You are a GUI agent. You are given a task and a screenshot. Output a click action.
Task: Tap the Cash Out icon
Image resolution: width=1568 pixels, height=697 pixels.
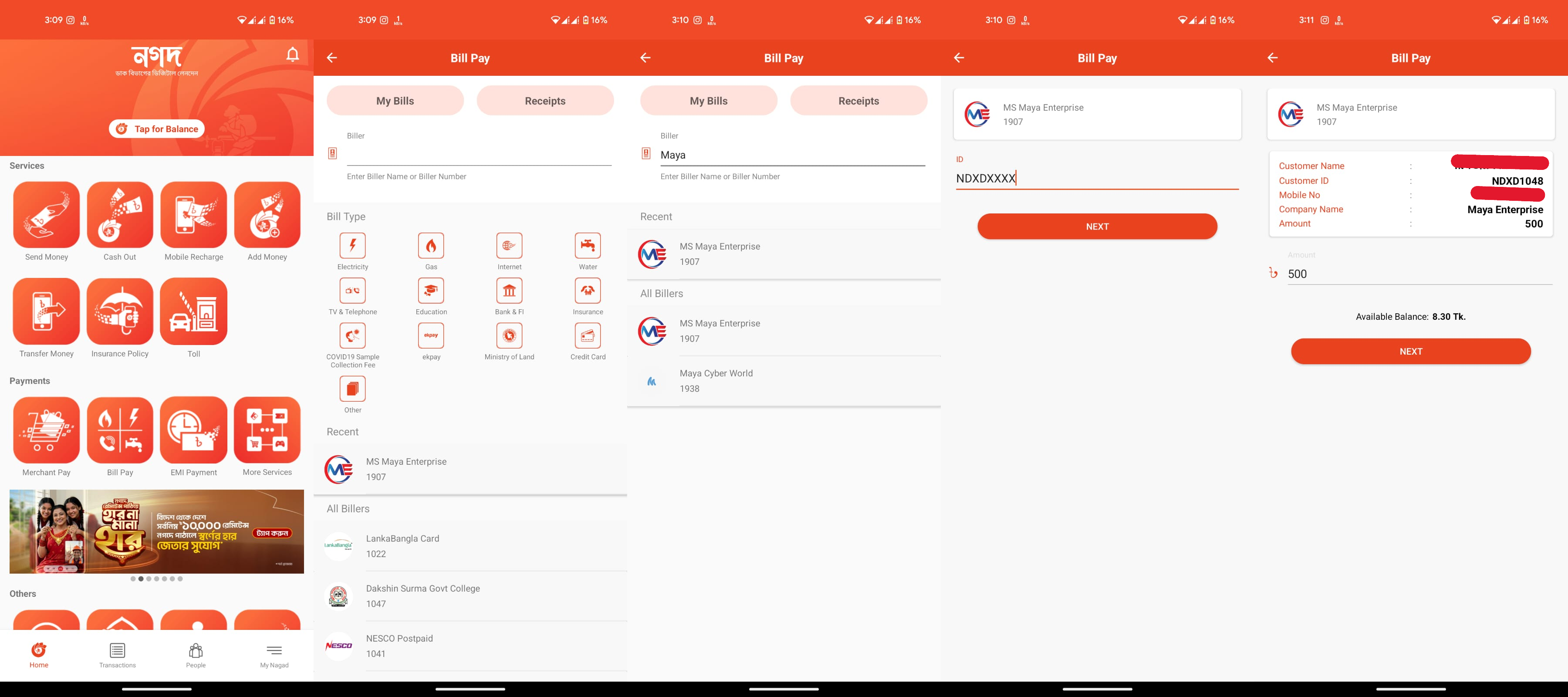[x=120, y=215]
